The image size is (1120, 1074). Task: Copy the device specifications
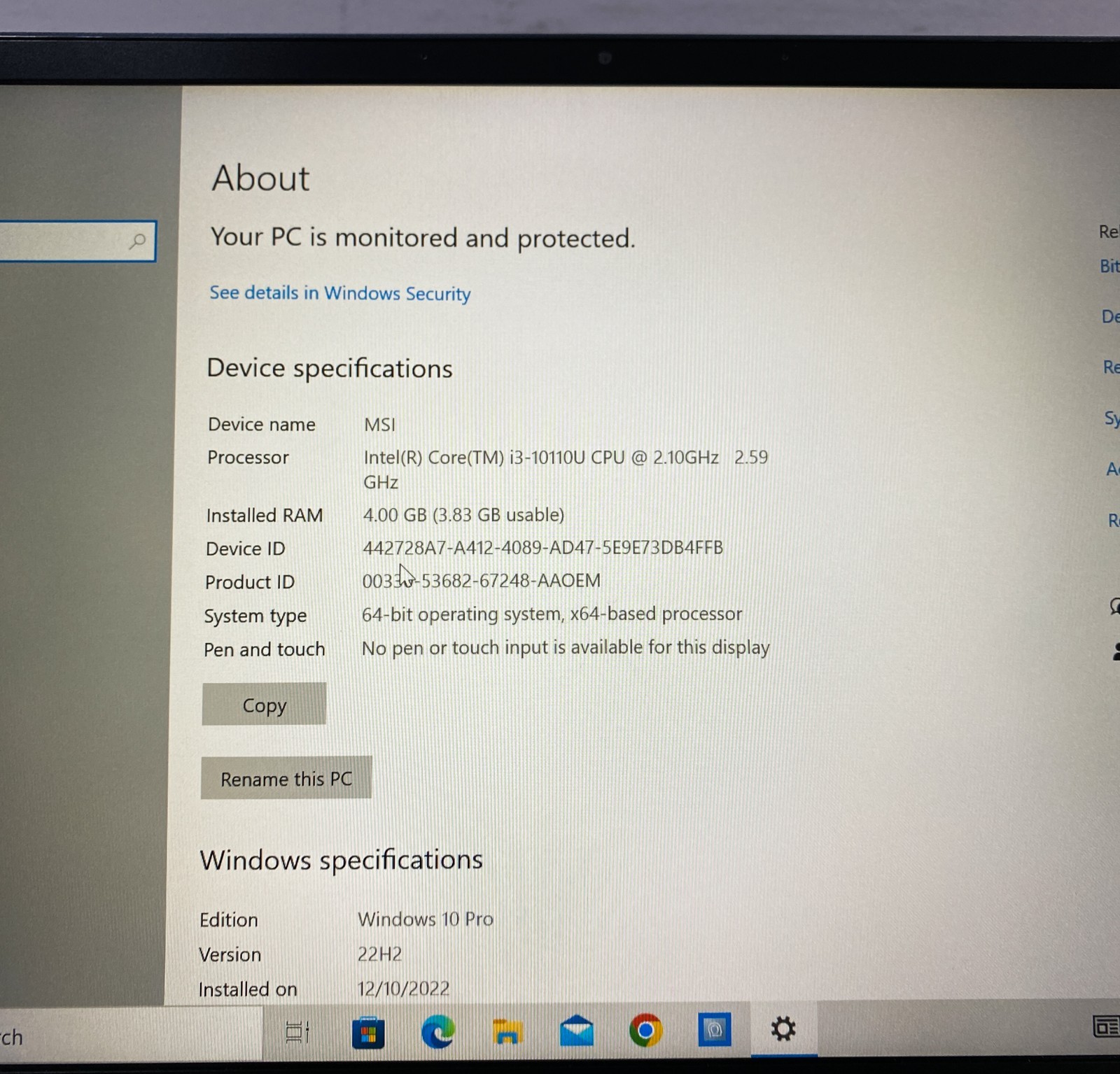pyautogui.click(x=264, y=704)
